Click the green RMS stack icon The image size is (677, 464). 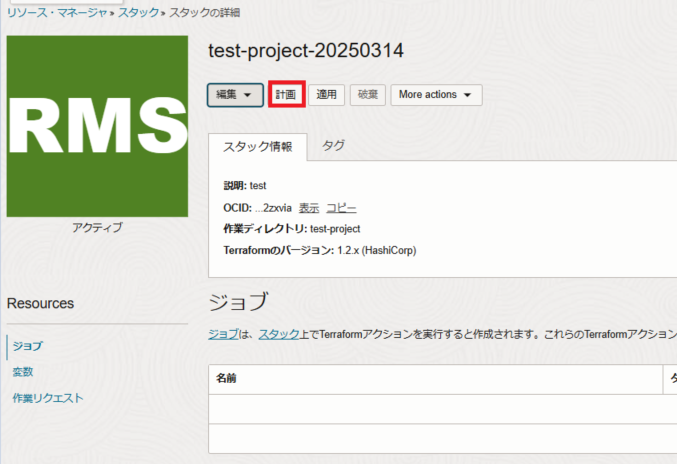coord(97,126)
